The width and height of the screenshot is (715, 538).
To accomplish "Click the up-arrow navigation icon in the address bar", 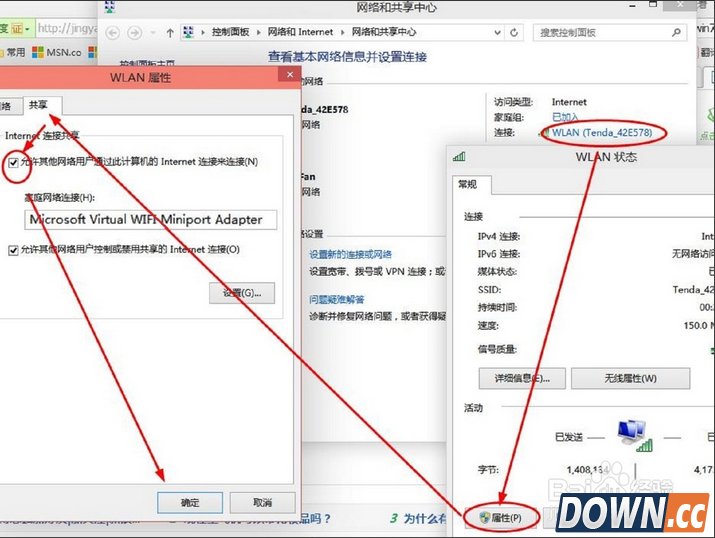I will [171, 33].
